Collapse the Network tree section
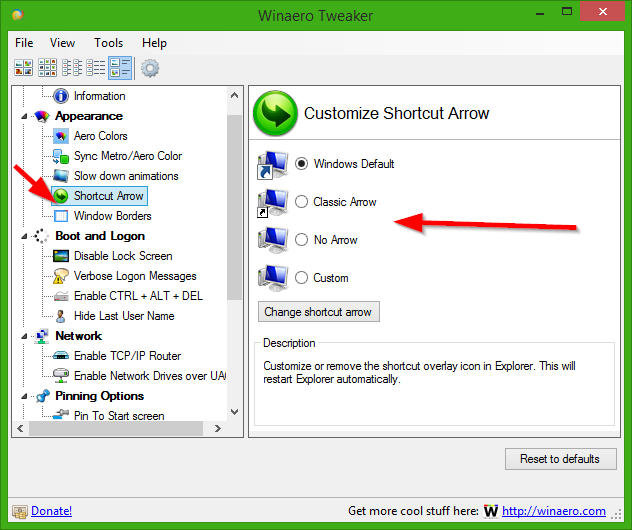This screenshot has height=530, width=632. (24, 336)
